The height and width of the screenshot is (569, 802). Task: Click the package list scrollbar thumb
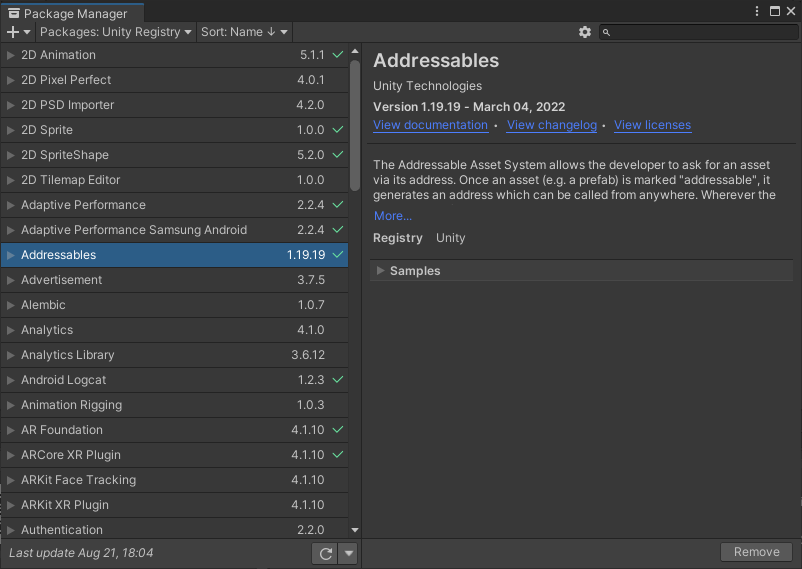(355, 125)
